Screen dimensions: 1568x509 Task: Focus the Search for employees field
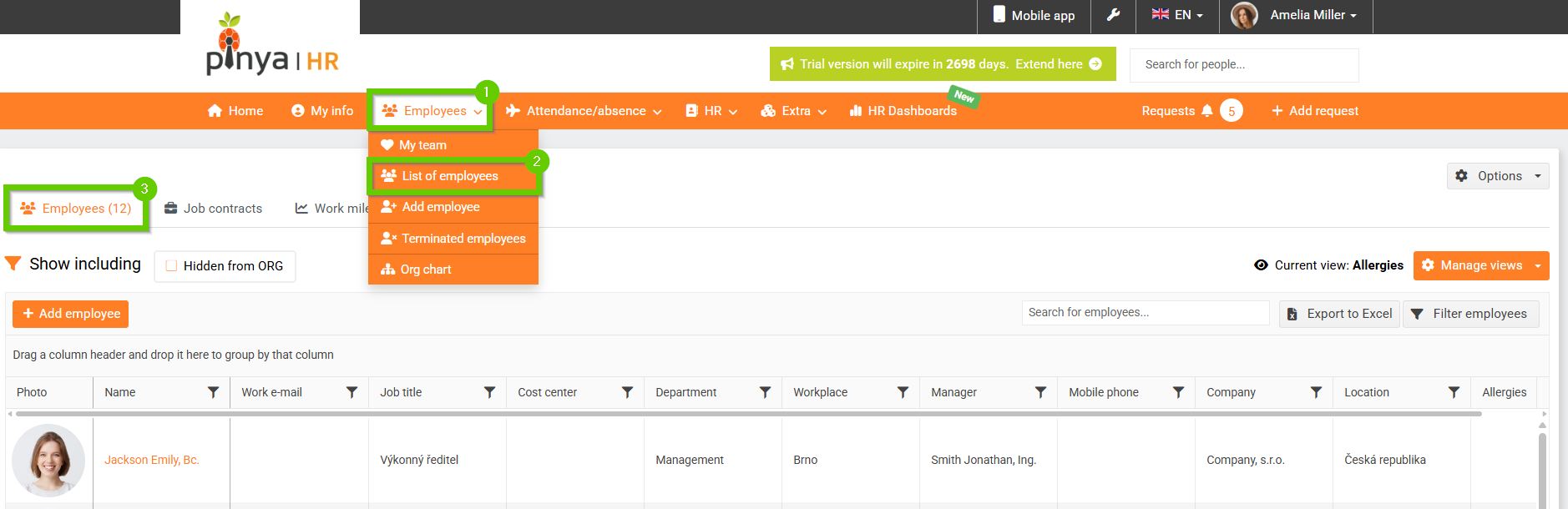click(1146, 313)
